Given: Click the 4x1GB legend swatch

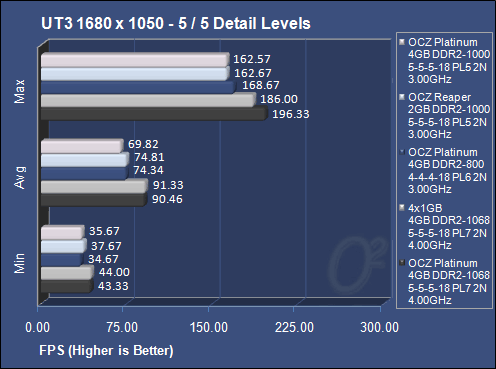Looking at the screenshot, I should (402, 208).
